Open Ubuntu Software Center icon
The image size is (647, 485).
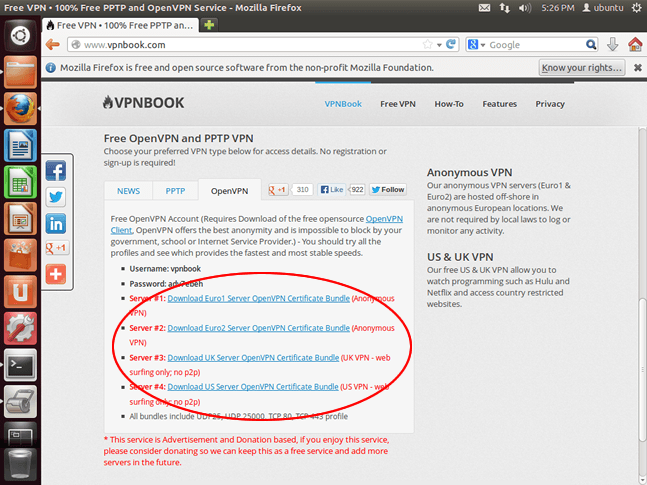[20, 255]
